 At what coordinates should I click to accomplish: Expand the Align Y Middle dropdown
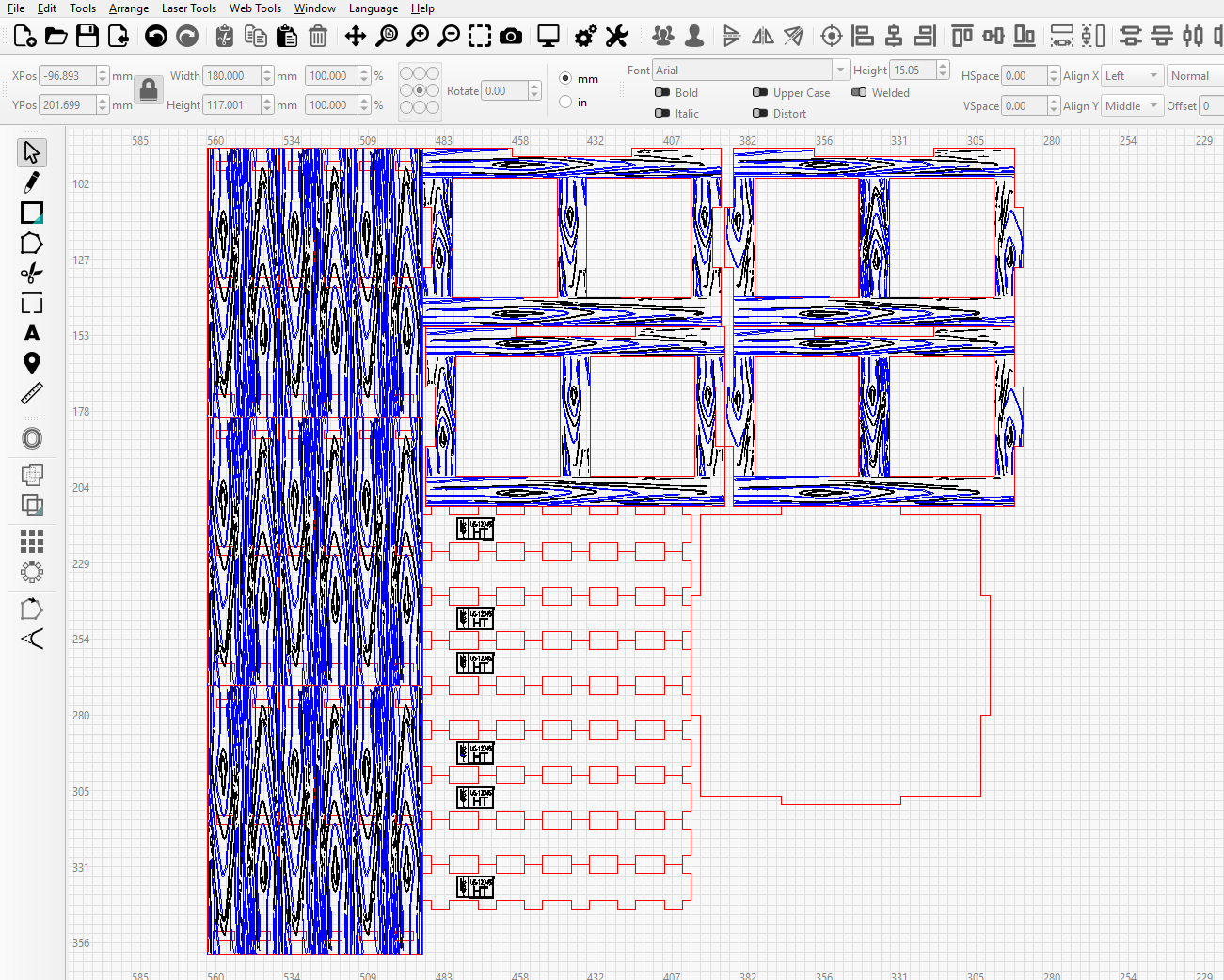click(x=1131, y=106)
